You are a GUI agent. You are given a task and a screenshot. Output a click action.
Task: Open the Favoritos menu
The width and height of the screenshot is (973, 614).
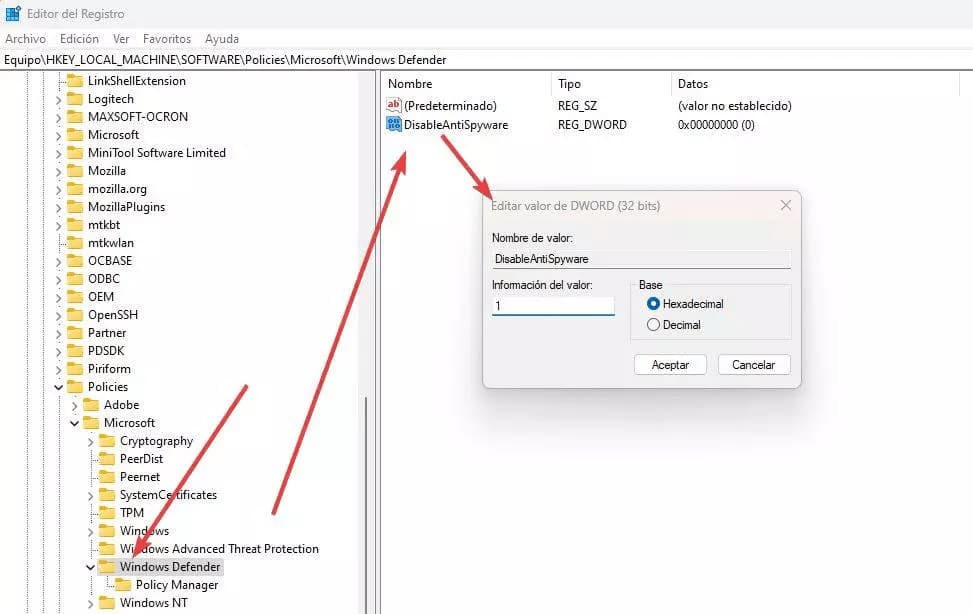pos(167,38)
